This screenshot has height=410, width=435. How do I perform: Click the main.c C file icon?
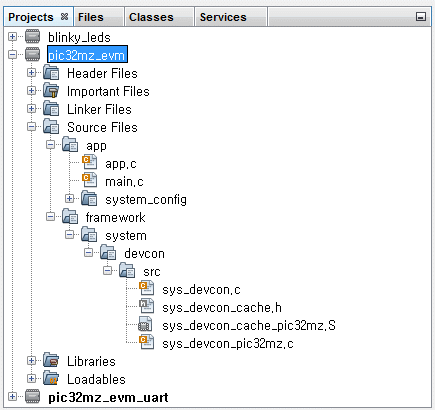click(x=90, y=181)
